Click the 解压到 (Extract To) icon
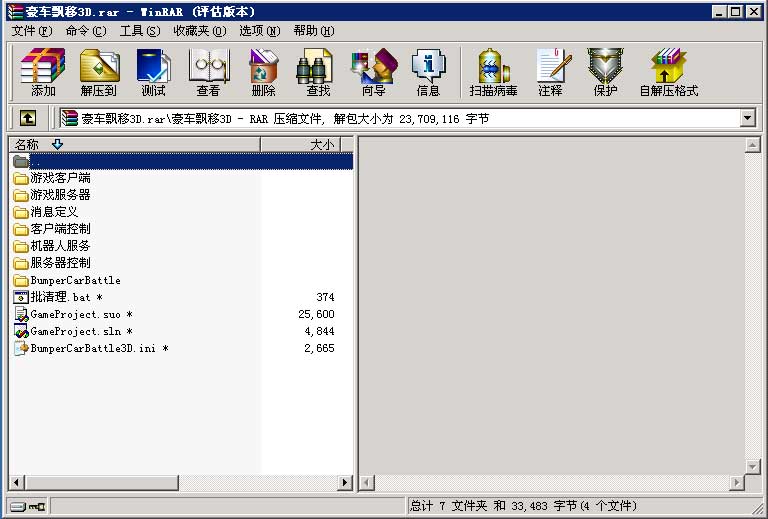 [98, 72]
